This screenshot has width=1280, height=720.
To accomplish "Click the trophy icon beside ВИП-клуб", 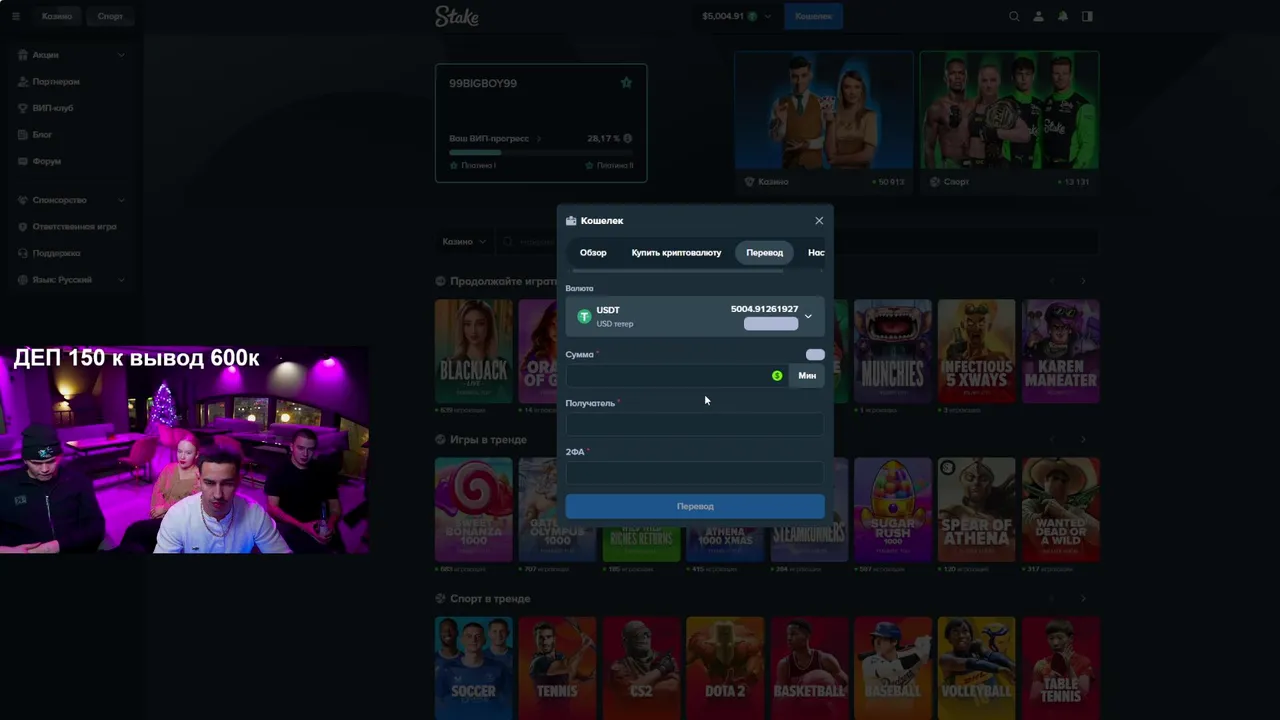I will pos(23,108).
